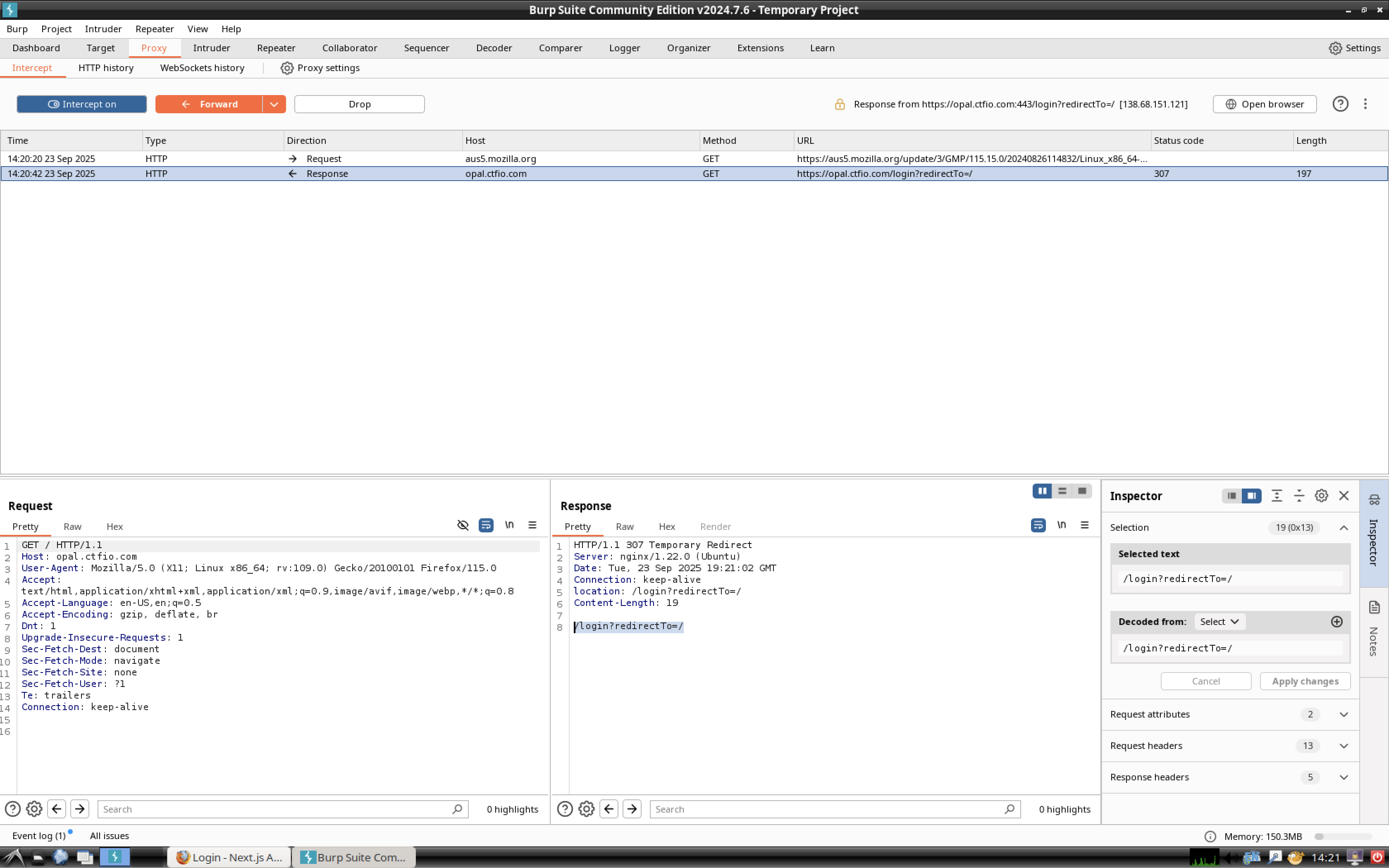The image size is (1389, 868).
Task: Select combined tabbed request/response layout
Action: point(1082,491)
